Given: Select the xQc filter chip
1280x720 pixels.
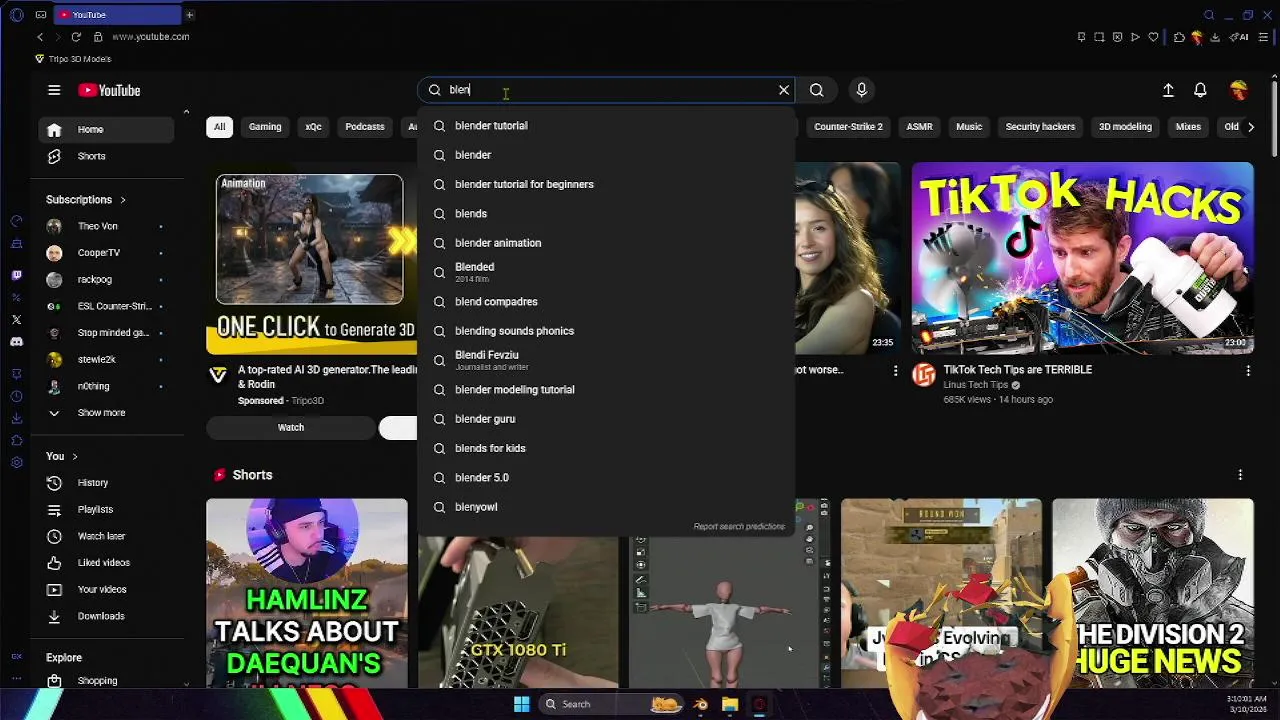Looking at the screenshot, I should [313, 127].
